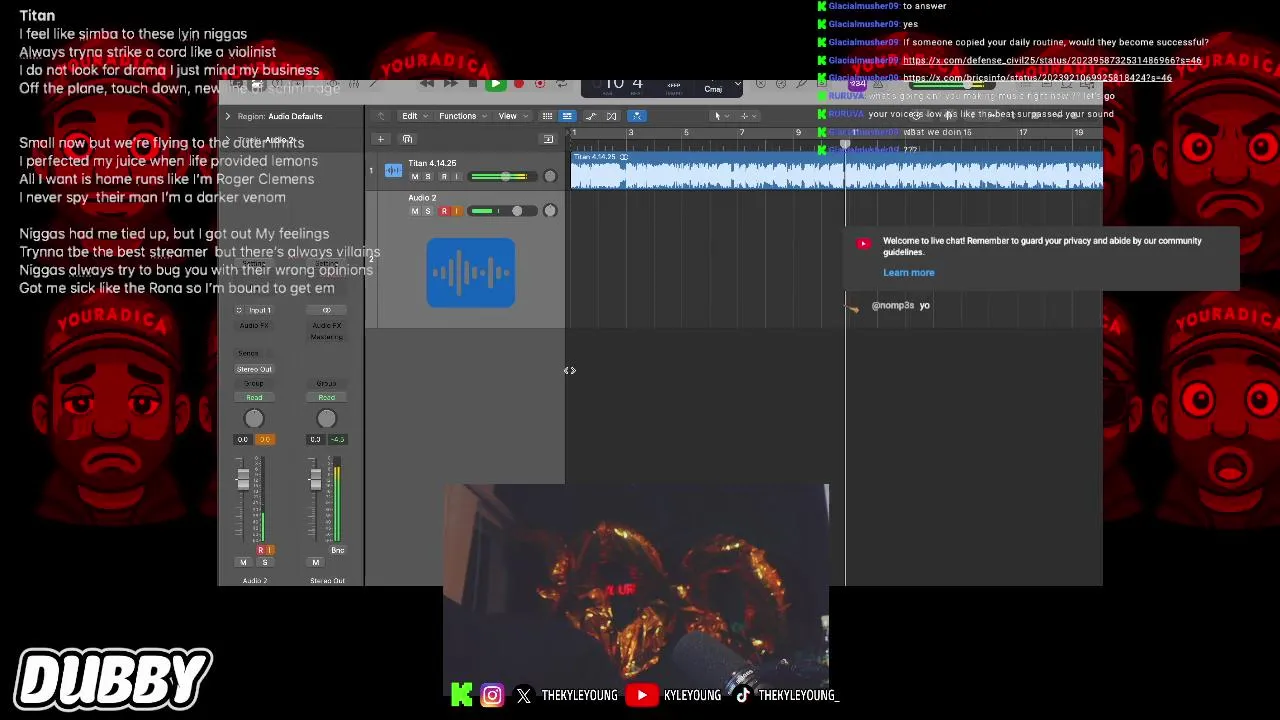
Task: Record-enable the Titan 4.14.25 track
Action: tap(443, 177)
